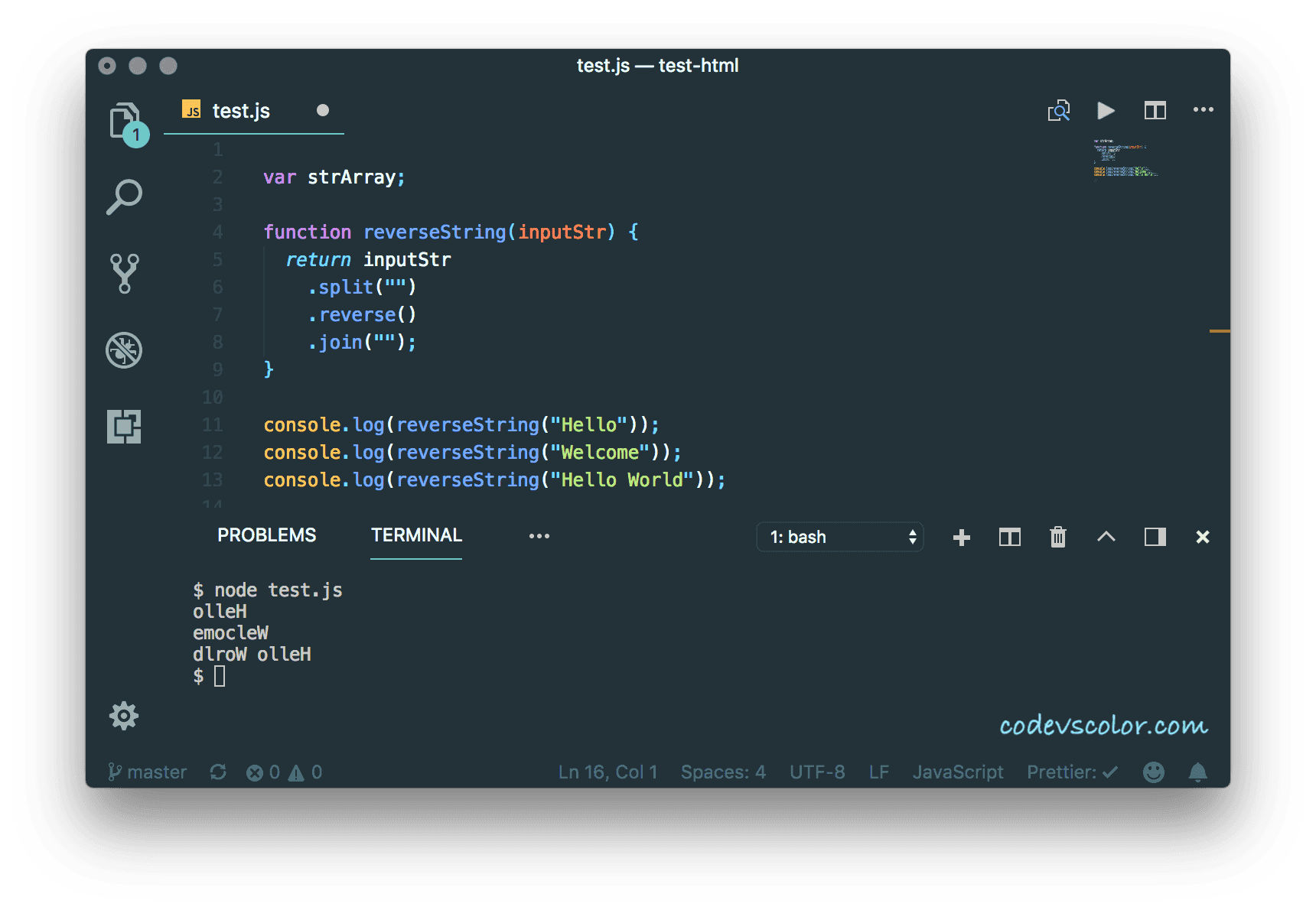Switch to the PROBLEMS tab
Viewport: 1316px width, 910px height.
[x=266, y=535]
